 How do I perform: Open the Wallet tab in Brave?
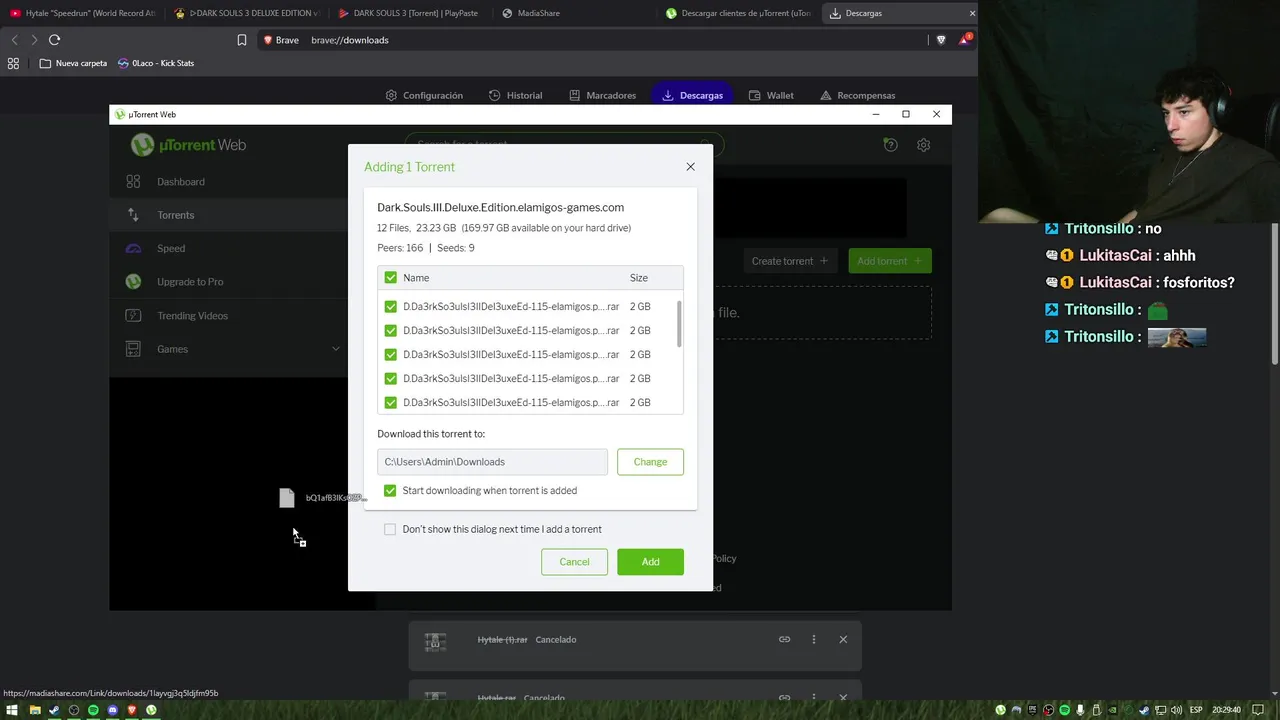pyautogui.click(x=771, y=96)
